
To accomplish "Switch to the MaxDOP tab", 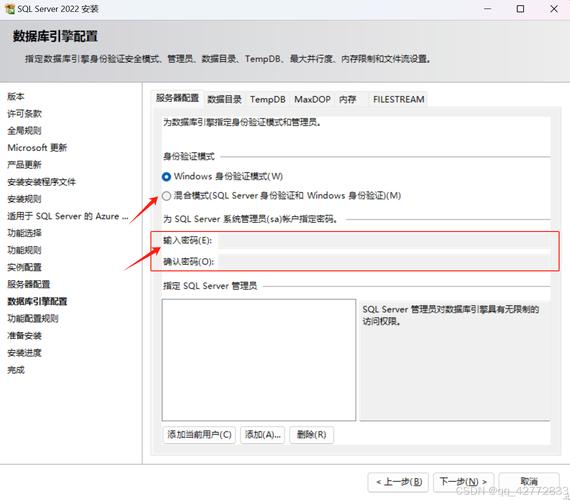I will pos(312,99).
